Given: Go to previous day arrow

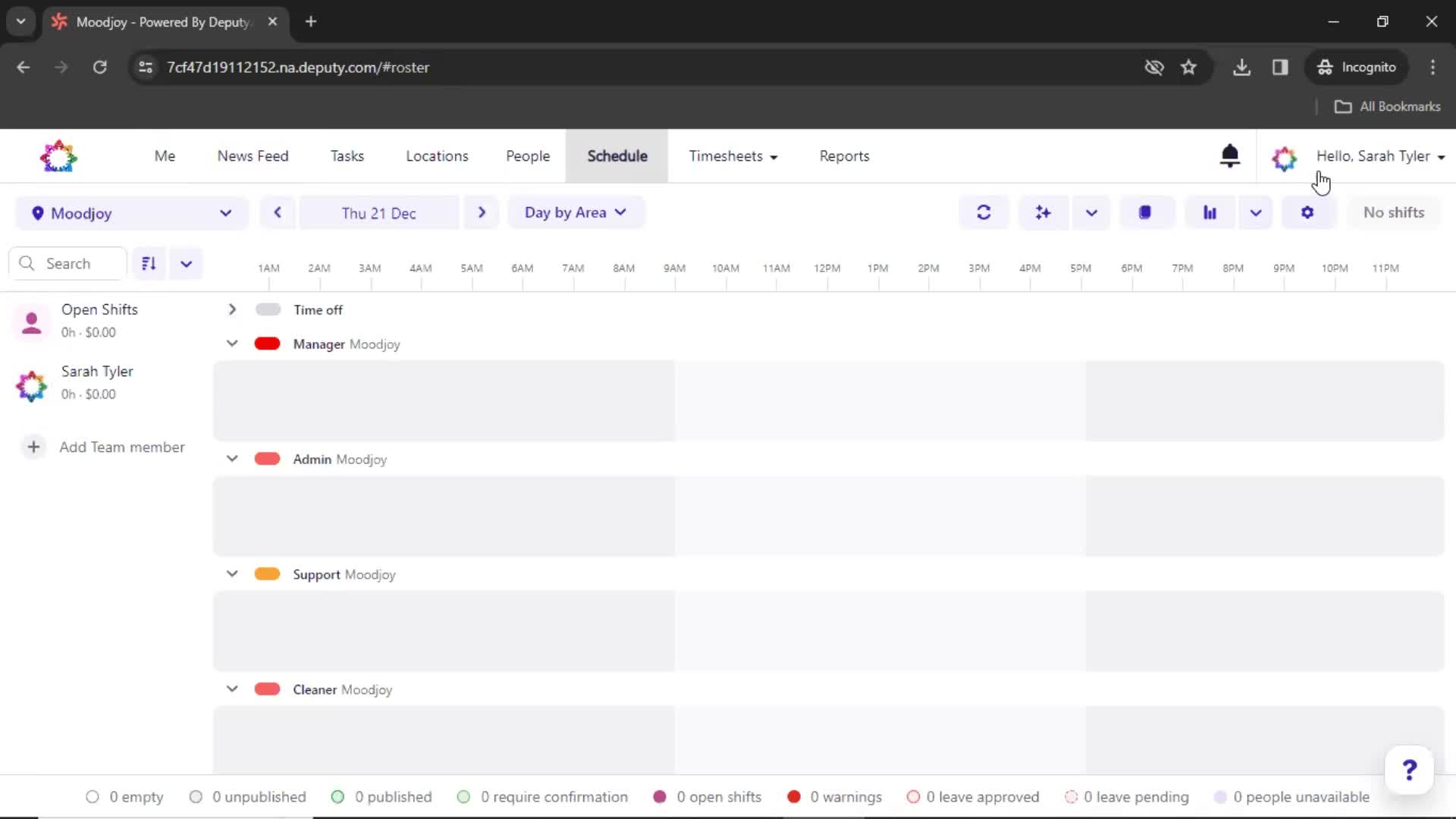Looking at the screenshot, I should point(278,212).
